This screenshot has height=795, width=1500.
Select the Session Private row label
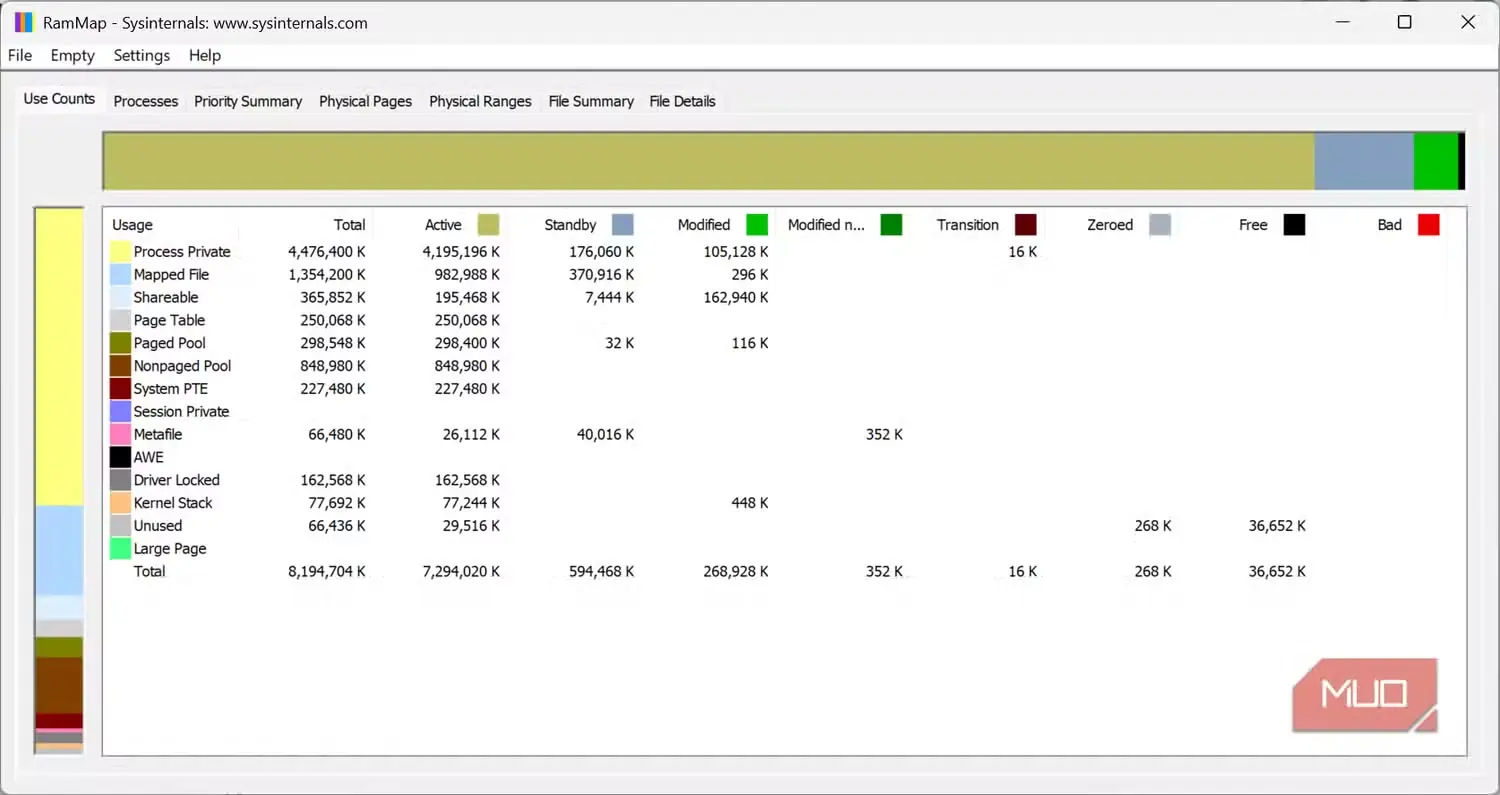coord(181,412)
